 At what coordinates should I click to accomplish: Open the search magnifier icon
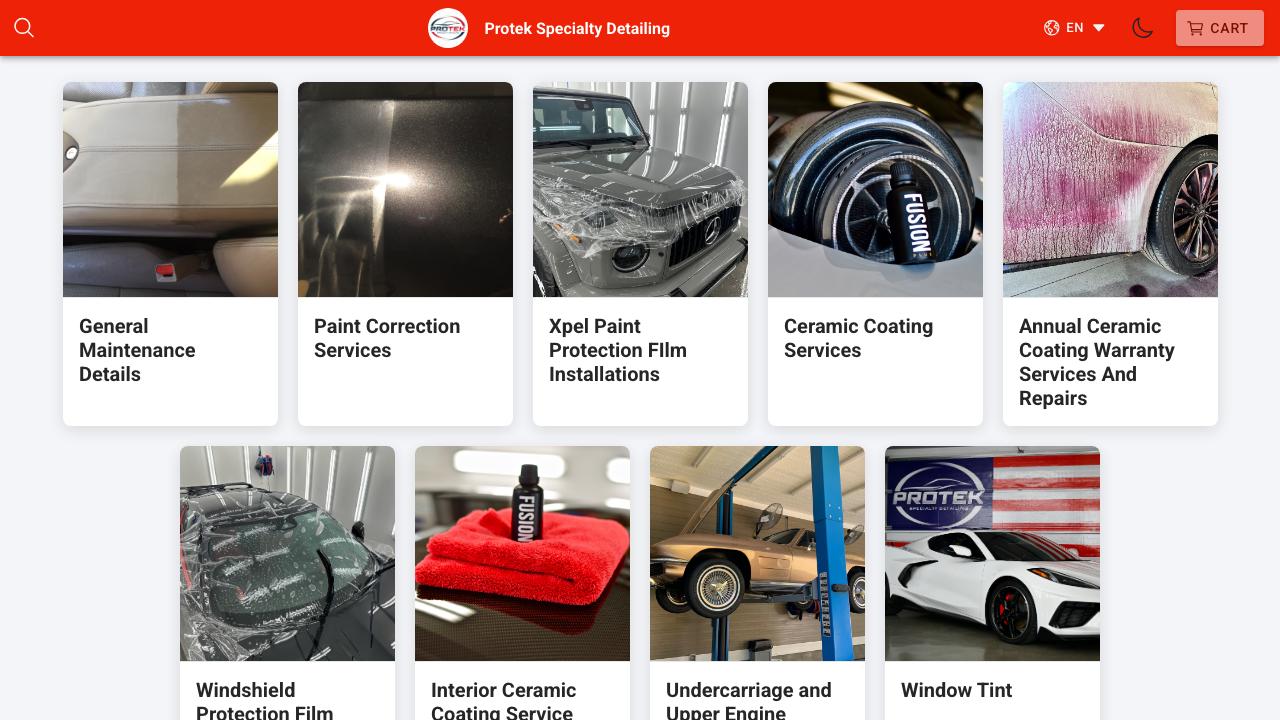(24, 28)
